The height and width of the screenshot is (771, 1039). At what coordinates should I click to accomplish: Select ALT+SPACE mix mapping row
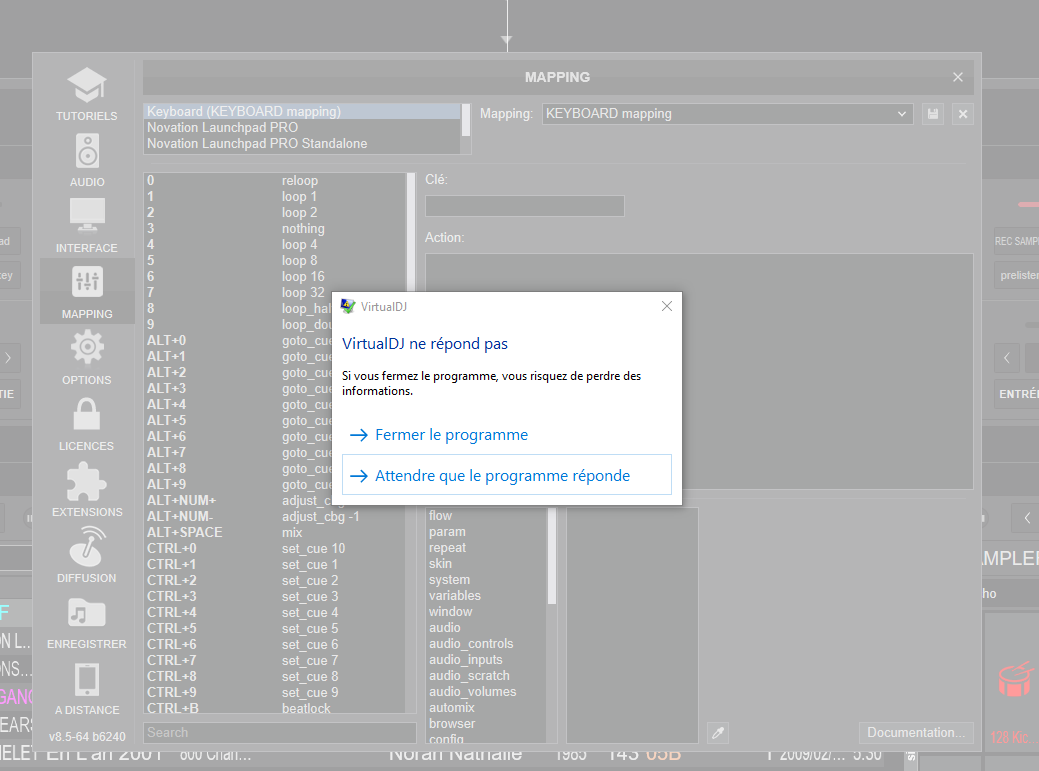click(x=275, y=532)
